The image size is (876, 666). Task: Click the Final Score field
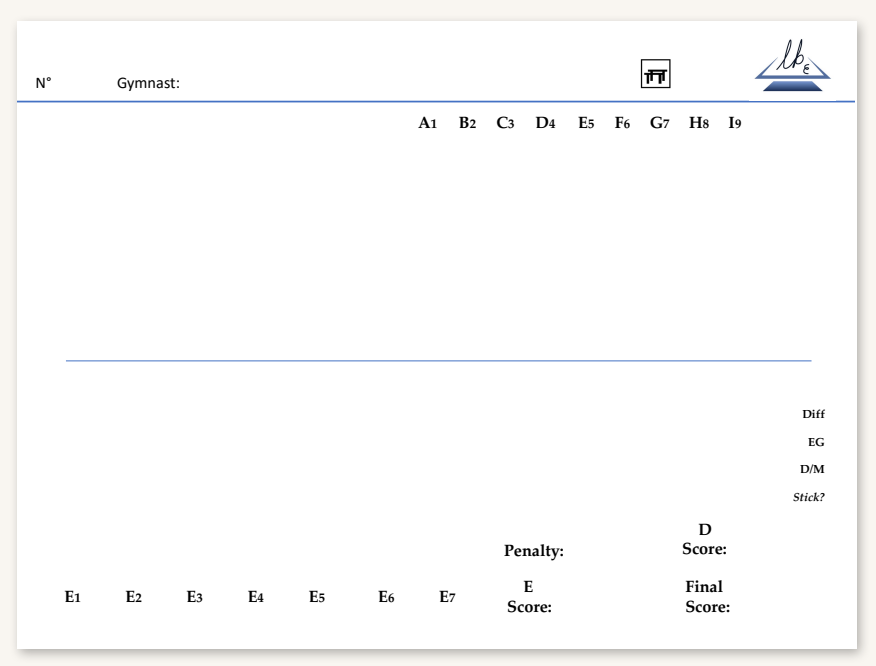(x=706, y=597)
